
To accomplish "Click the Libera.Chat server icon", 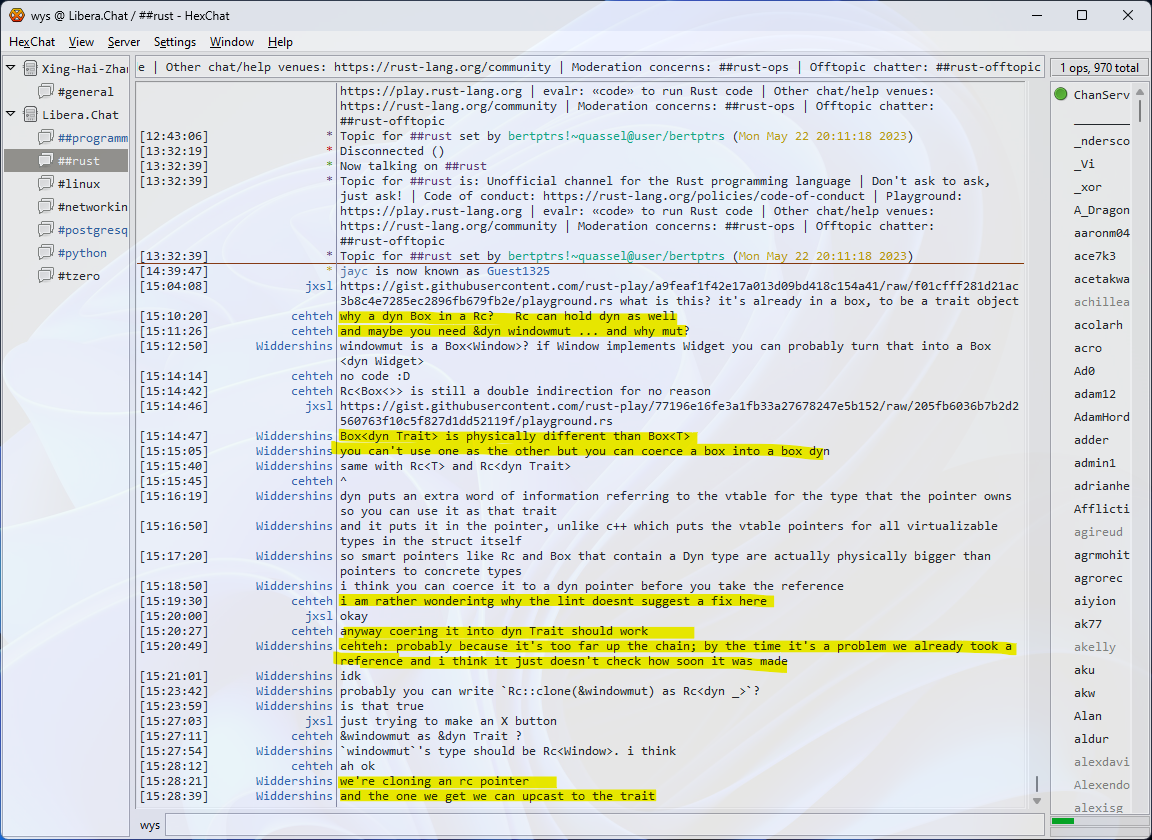I will pos(30,115).
